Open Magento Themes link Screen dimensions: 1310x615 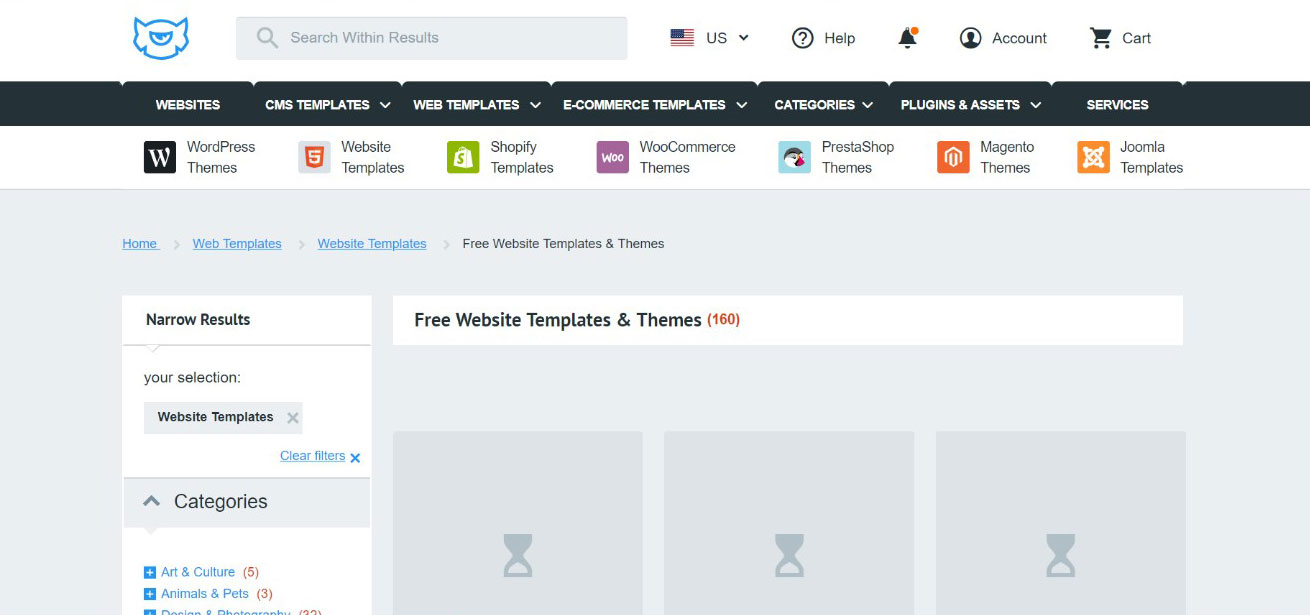pos(1007,157)
